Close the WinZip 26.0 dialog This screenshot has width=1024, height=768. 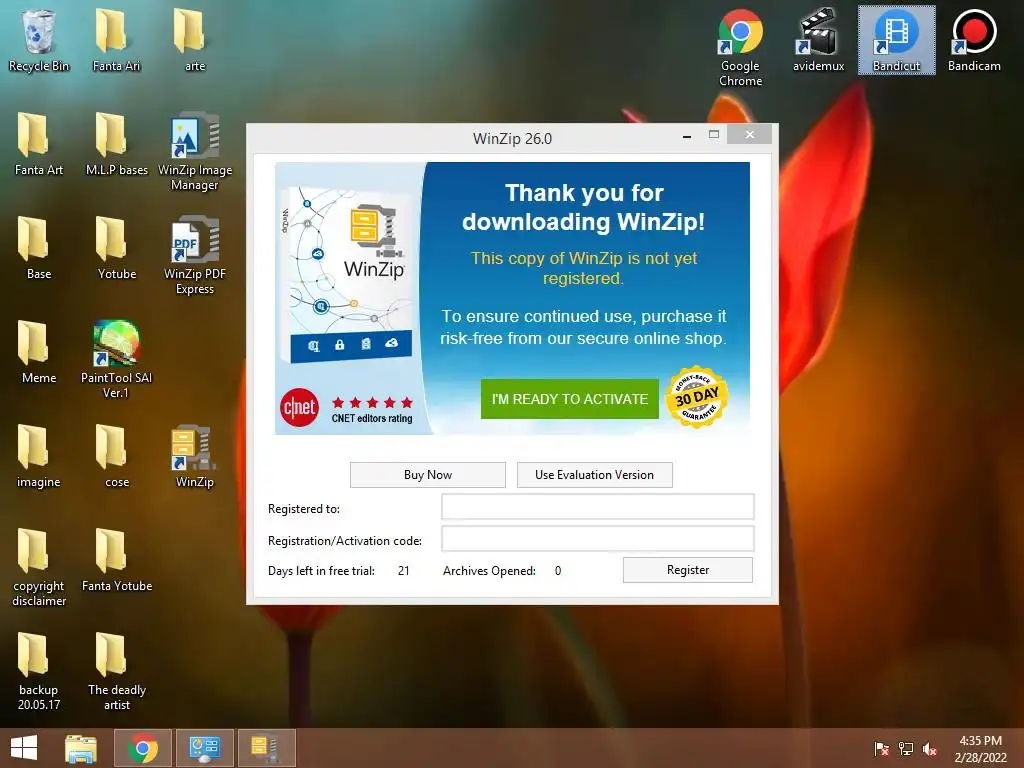point(750,135)
